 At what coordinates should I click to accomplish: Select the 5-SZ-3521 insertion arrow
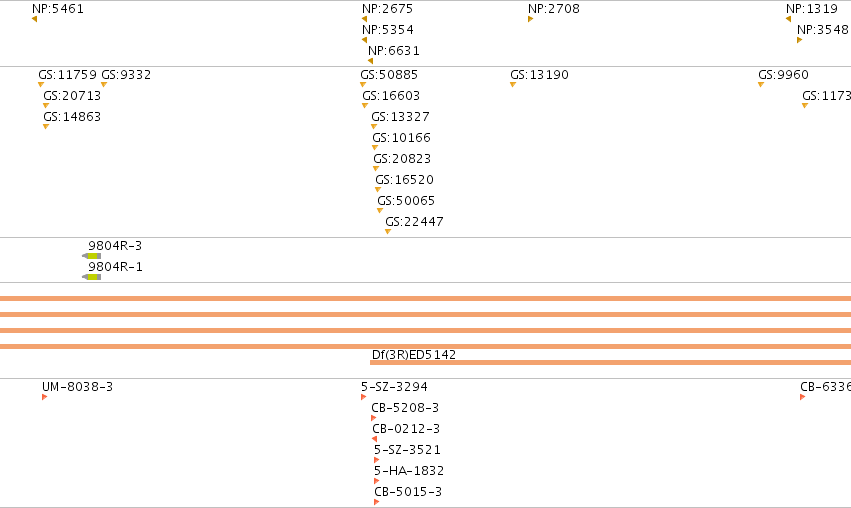(x=376, y=460)
